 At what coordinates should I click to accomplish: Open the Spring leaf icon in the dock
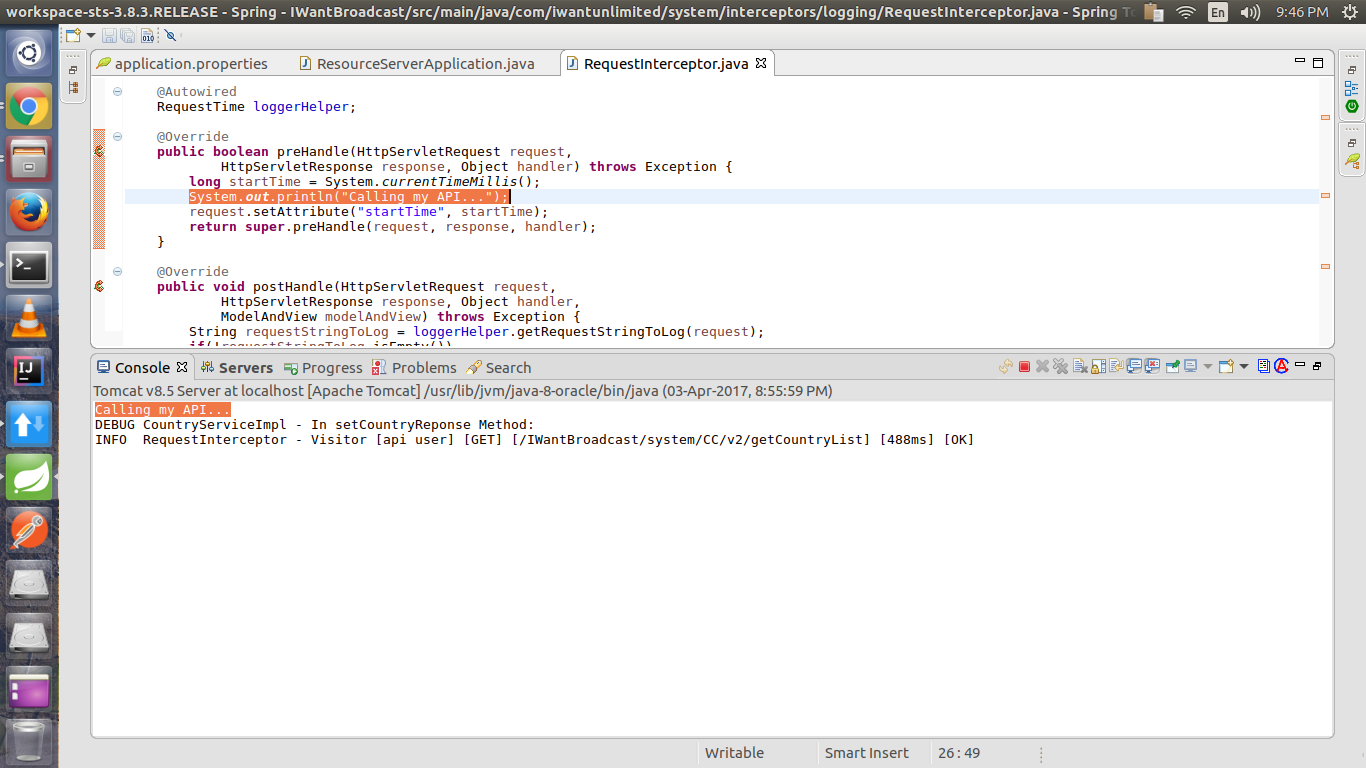[x=29, y=477]
